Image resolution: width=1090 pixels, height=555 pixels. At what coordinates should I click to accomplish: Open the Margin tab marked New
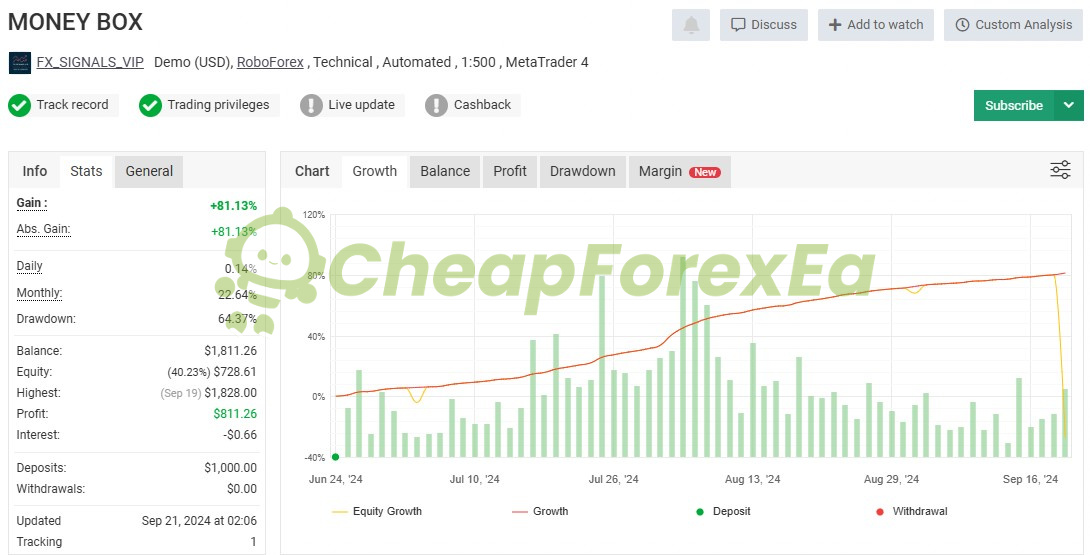coord(679,171)
